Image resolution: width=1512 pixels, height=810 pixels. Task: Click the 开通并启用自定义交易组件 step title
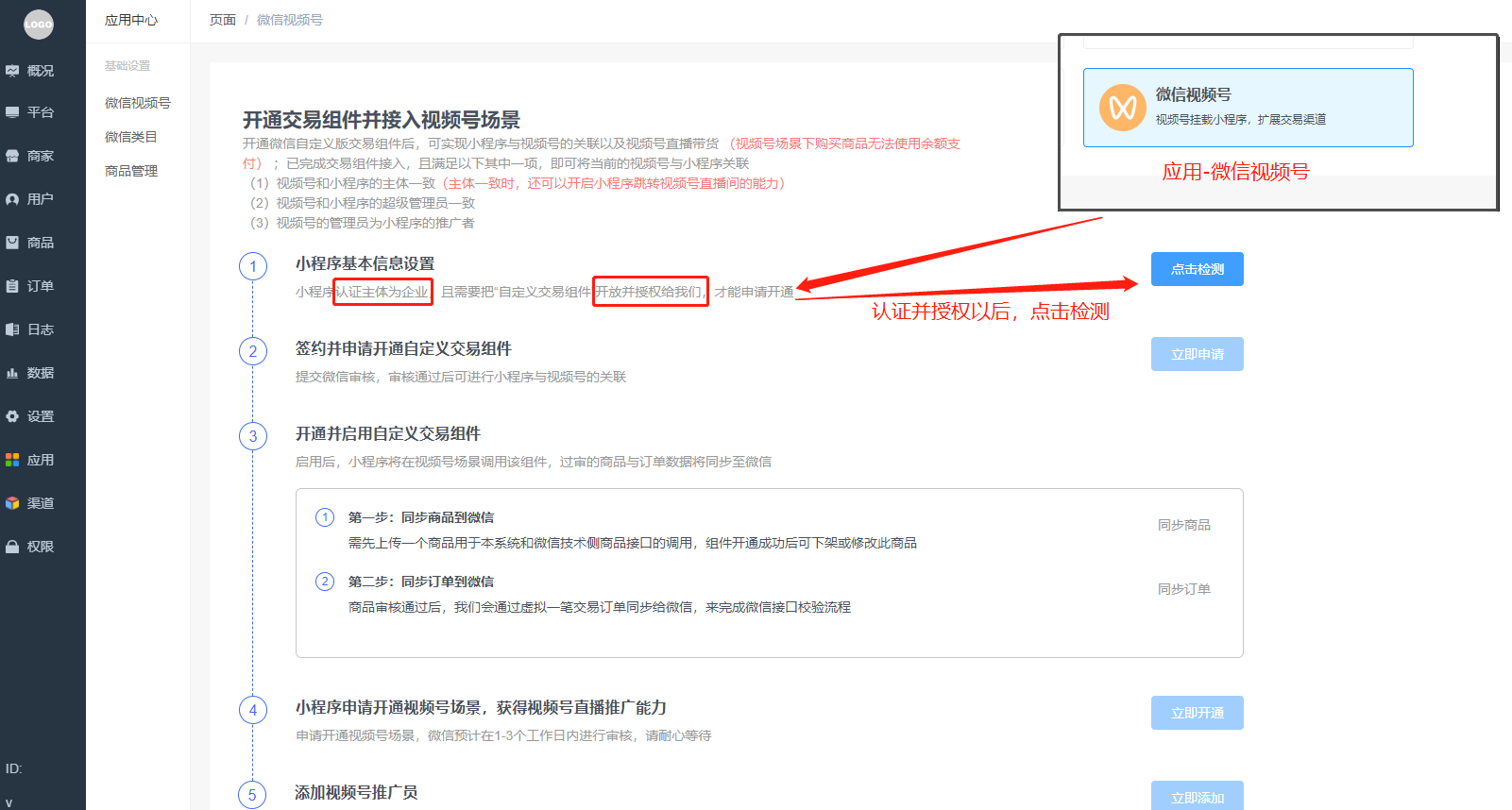click(388, 433)
